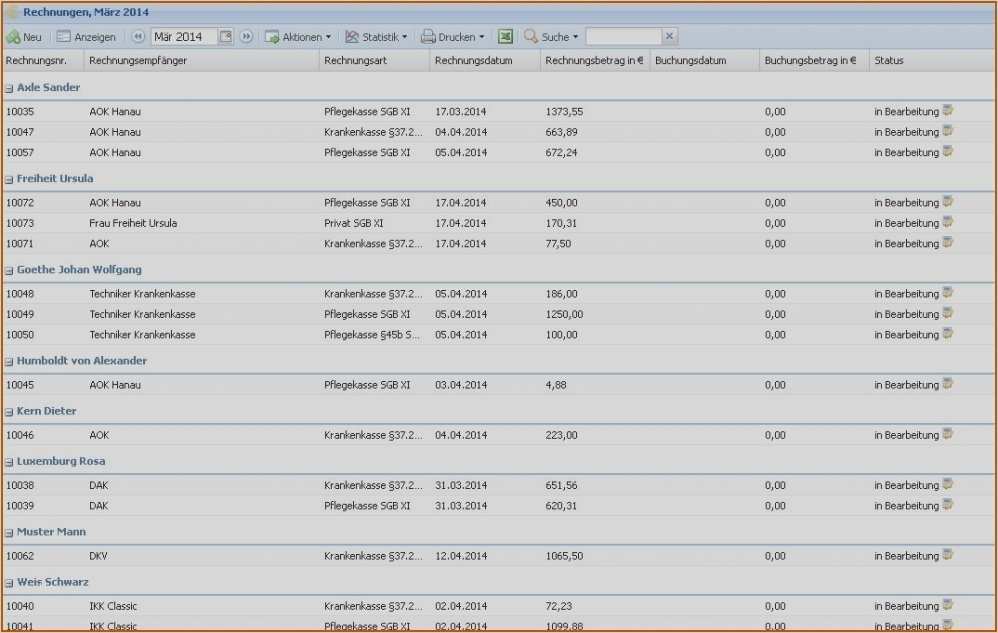
Task: Click Pflegekasse §45b invoice type cell
Action: click(372, 335)
